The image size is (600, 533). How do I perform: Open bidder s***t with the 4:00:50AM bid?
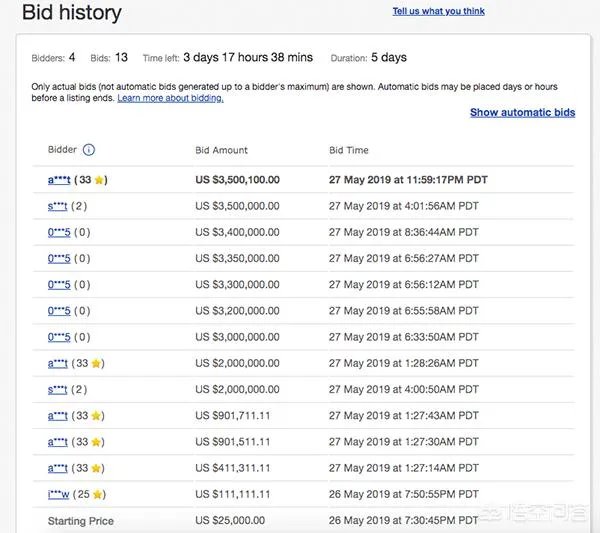(57, 389)
